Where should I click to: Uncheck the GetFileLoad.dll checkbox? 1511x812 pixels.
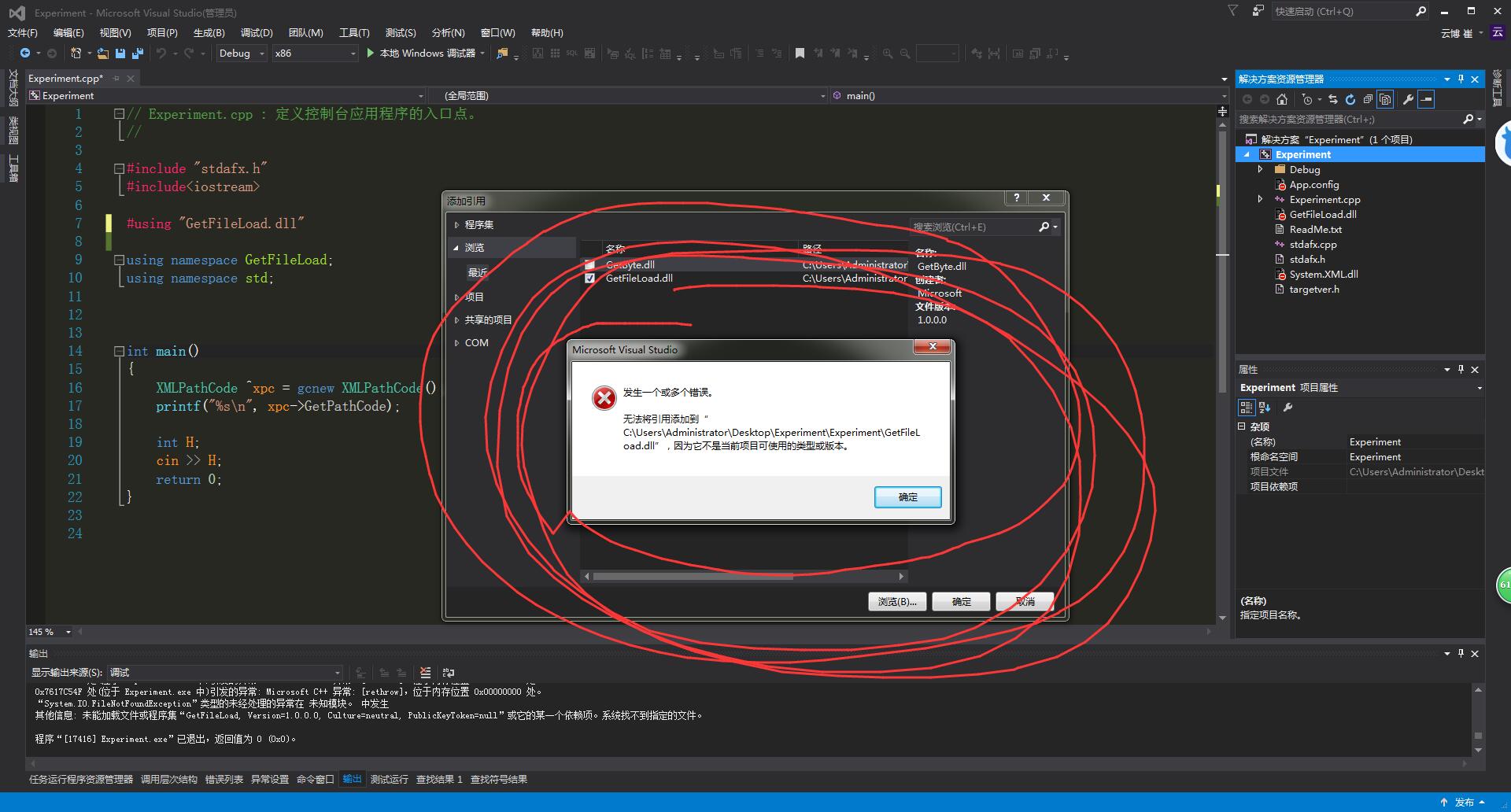point(589,278)
